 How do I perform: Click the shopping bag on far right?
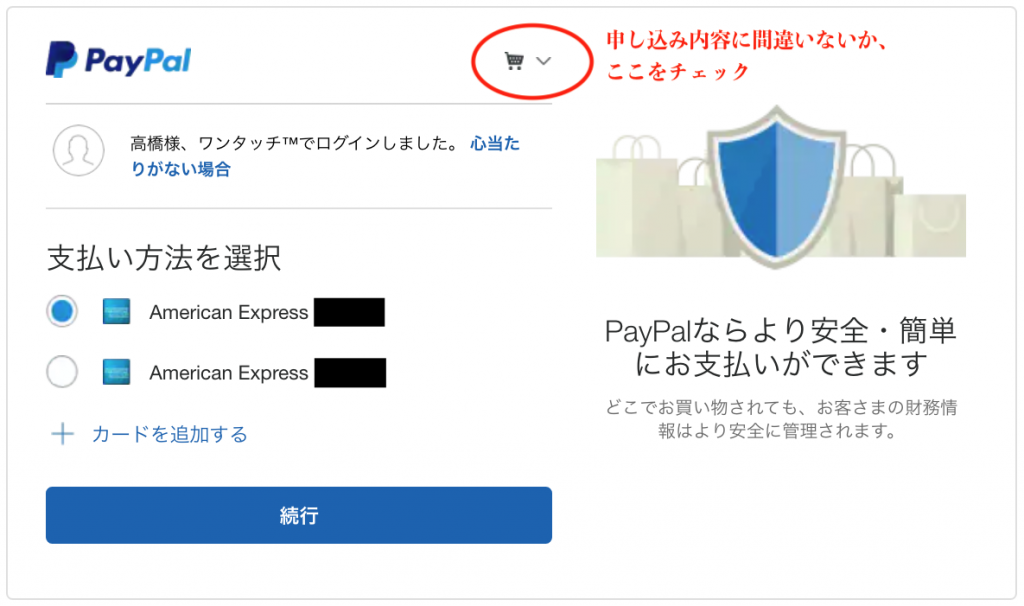pos(930,225)
